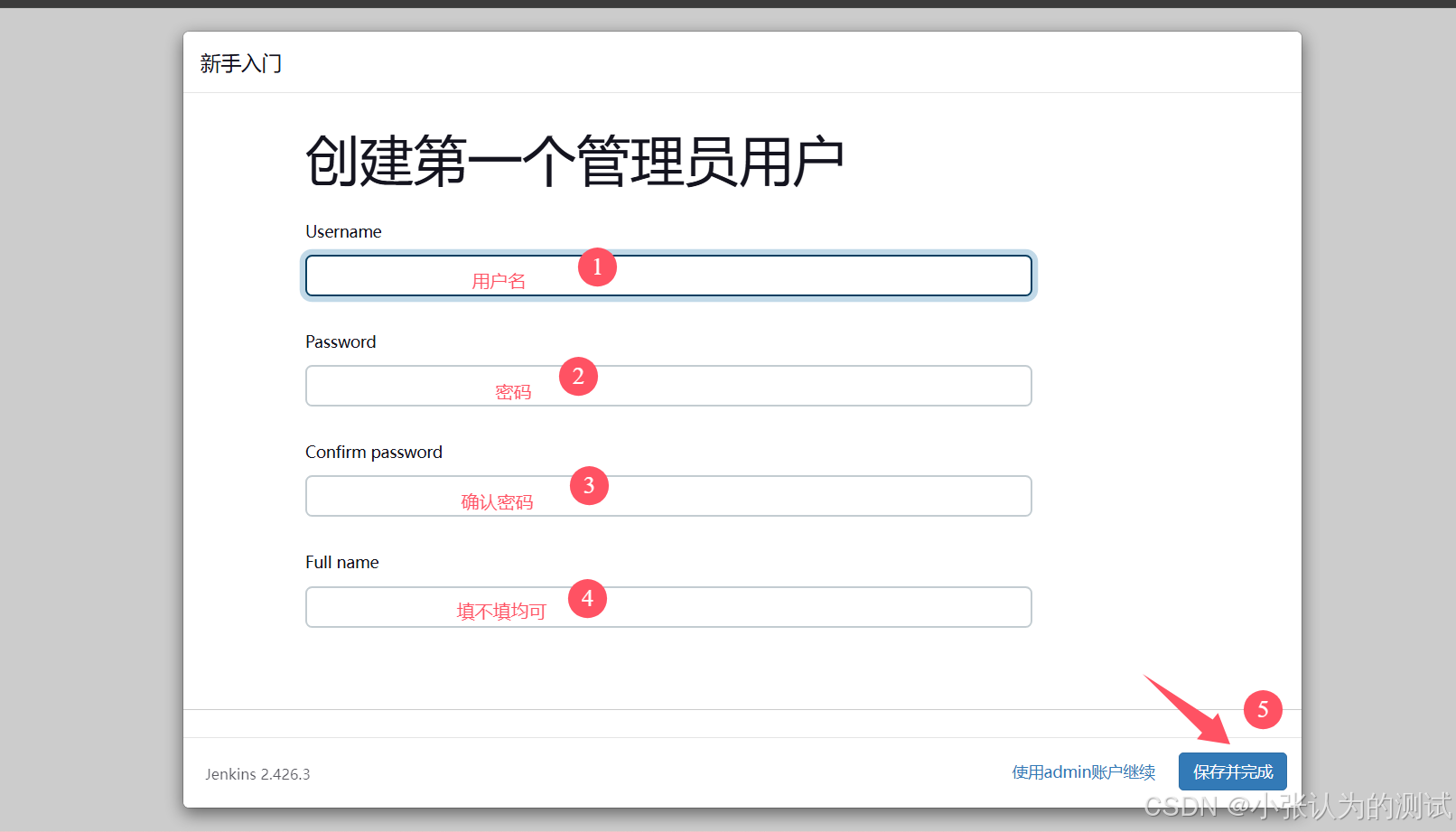1456x832 pixels.
Task: Click the 新手入门 header title
Action: [x=241, y=63]
